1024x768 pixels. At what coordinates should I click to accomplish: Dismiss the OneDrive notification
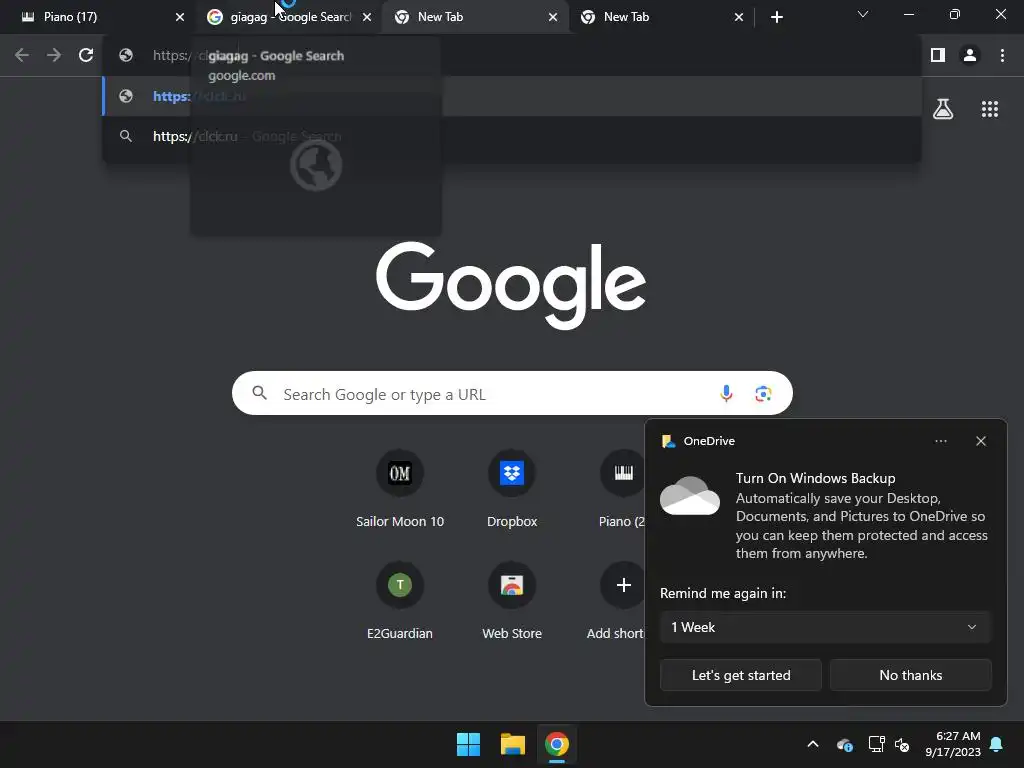pyautogui.click(x=981, y=441)
